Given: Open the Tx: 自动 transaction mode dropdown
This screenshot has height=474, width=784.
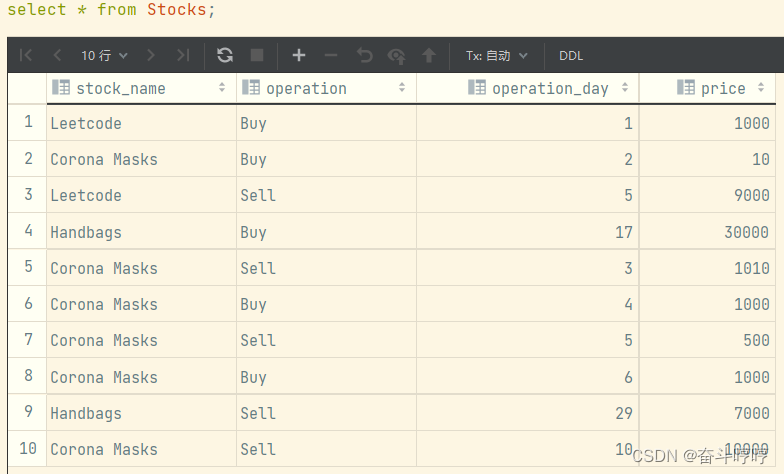Looking at the screenshot, I should (496, 56).
